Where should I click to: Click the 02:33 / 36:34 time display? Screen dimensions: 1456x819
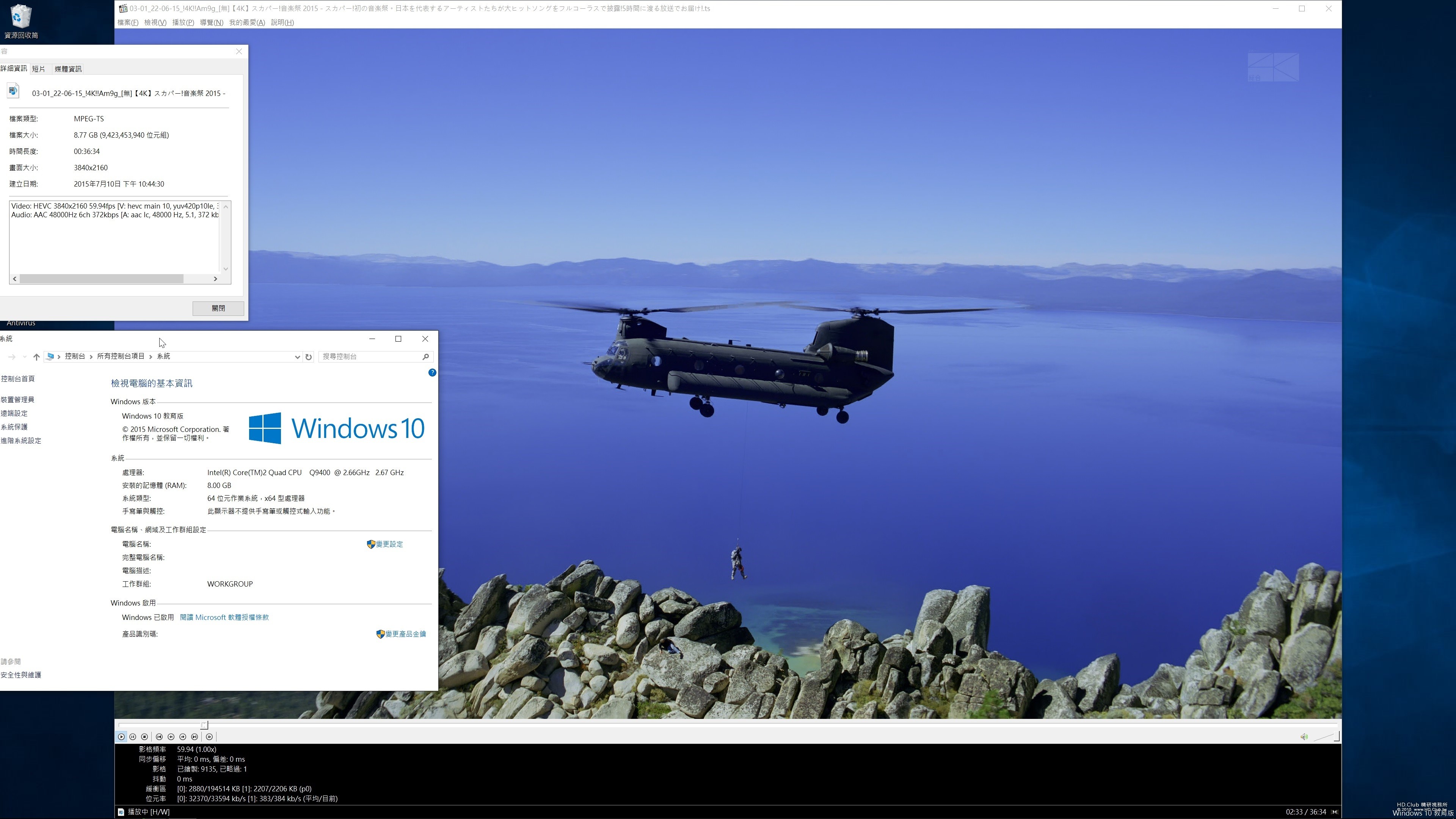[x=1305, y=812]
